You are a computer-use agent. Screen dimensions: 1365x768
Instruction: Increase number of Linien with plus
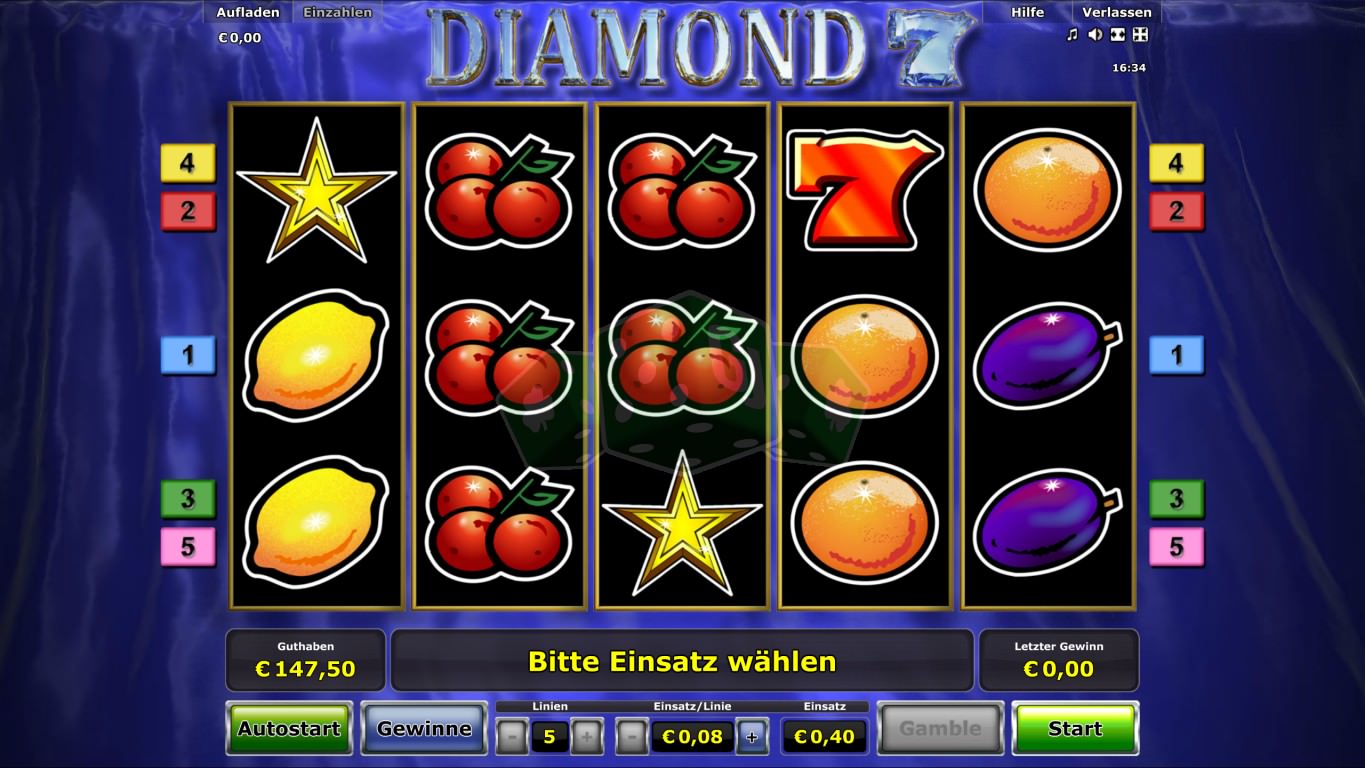[587, 737]
